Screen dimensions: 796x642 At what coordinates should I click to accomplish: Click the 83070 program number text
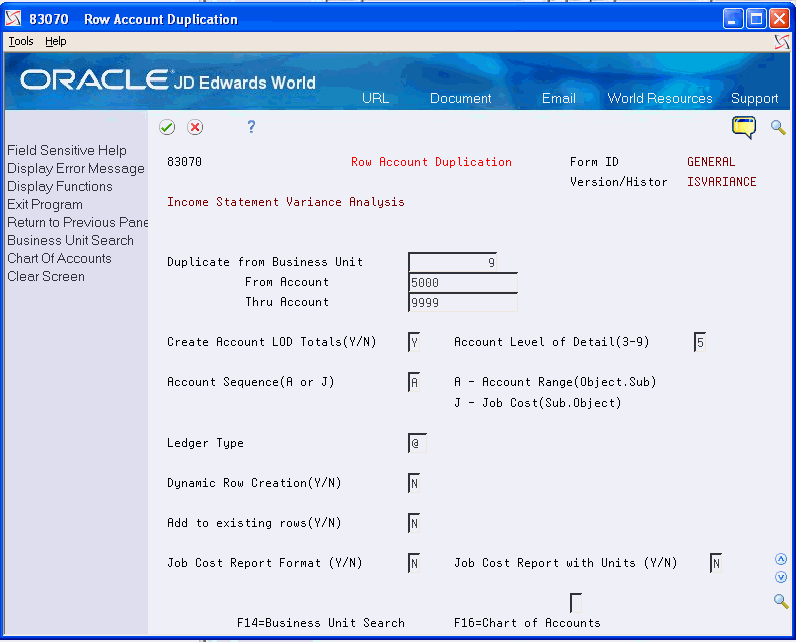184,162
